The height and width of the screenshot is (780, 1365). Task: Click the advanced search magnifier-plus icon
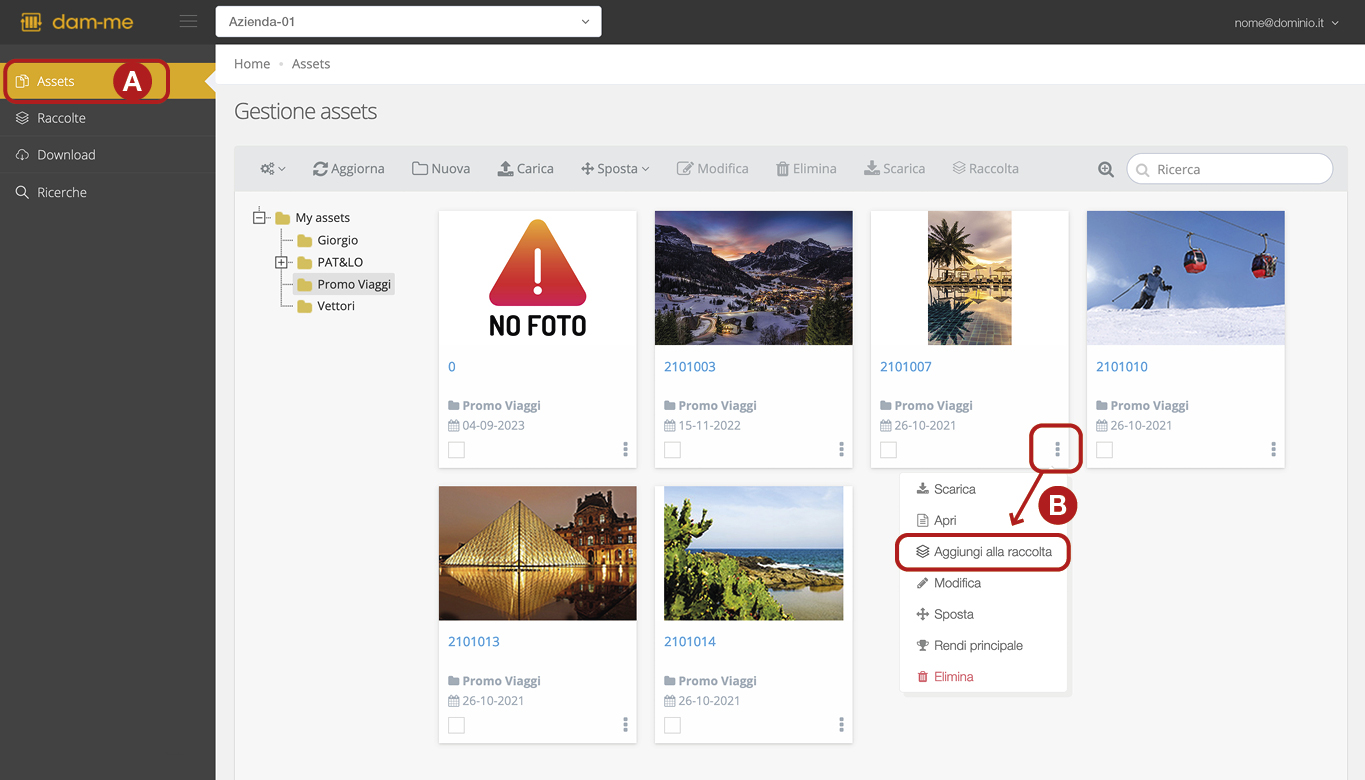tap(1106, 170)
